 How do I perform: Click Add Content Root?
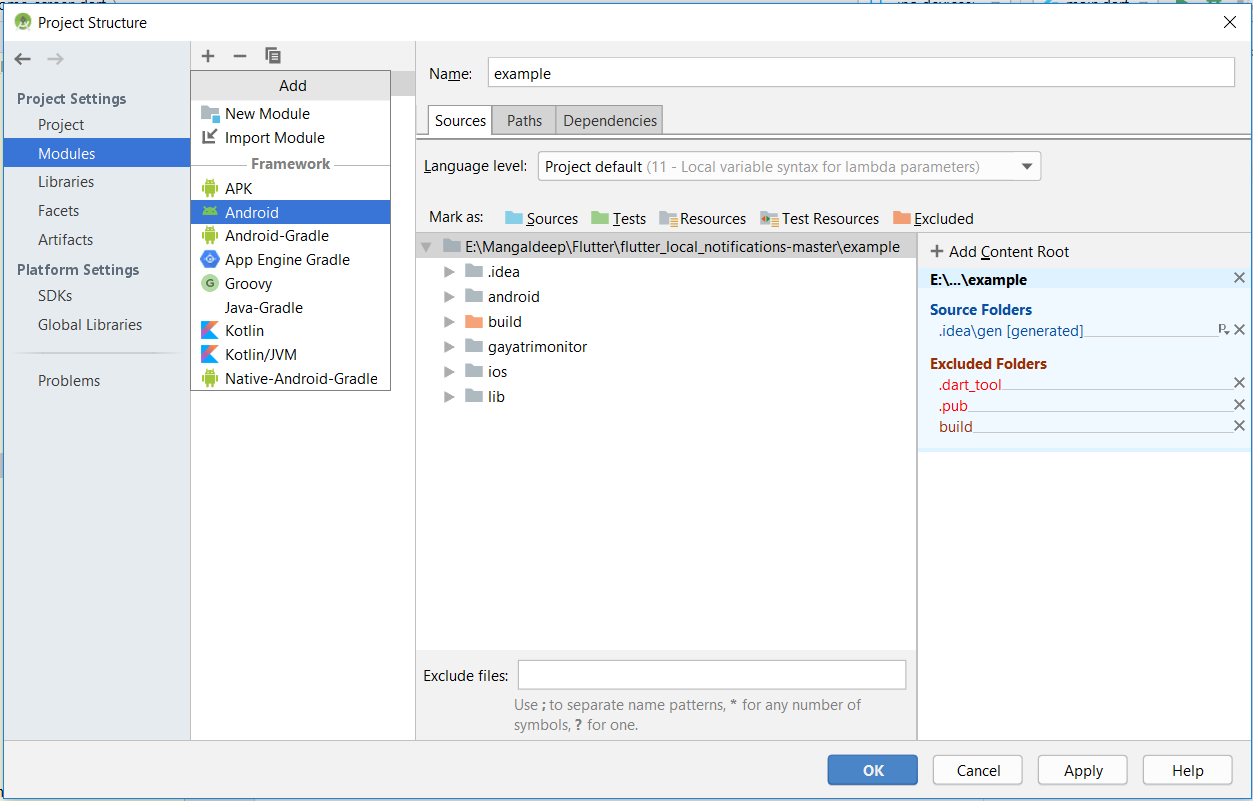[x=1000, y=252]
